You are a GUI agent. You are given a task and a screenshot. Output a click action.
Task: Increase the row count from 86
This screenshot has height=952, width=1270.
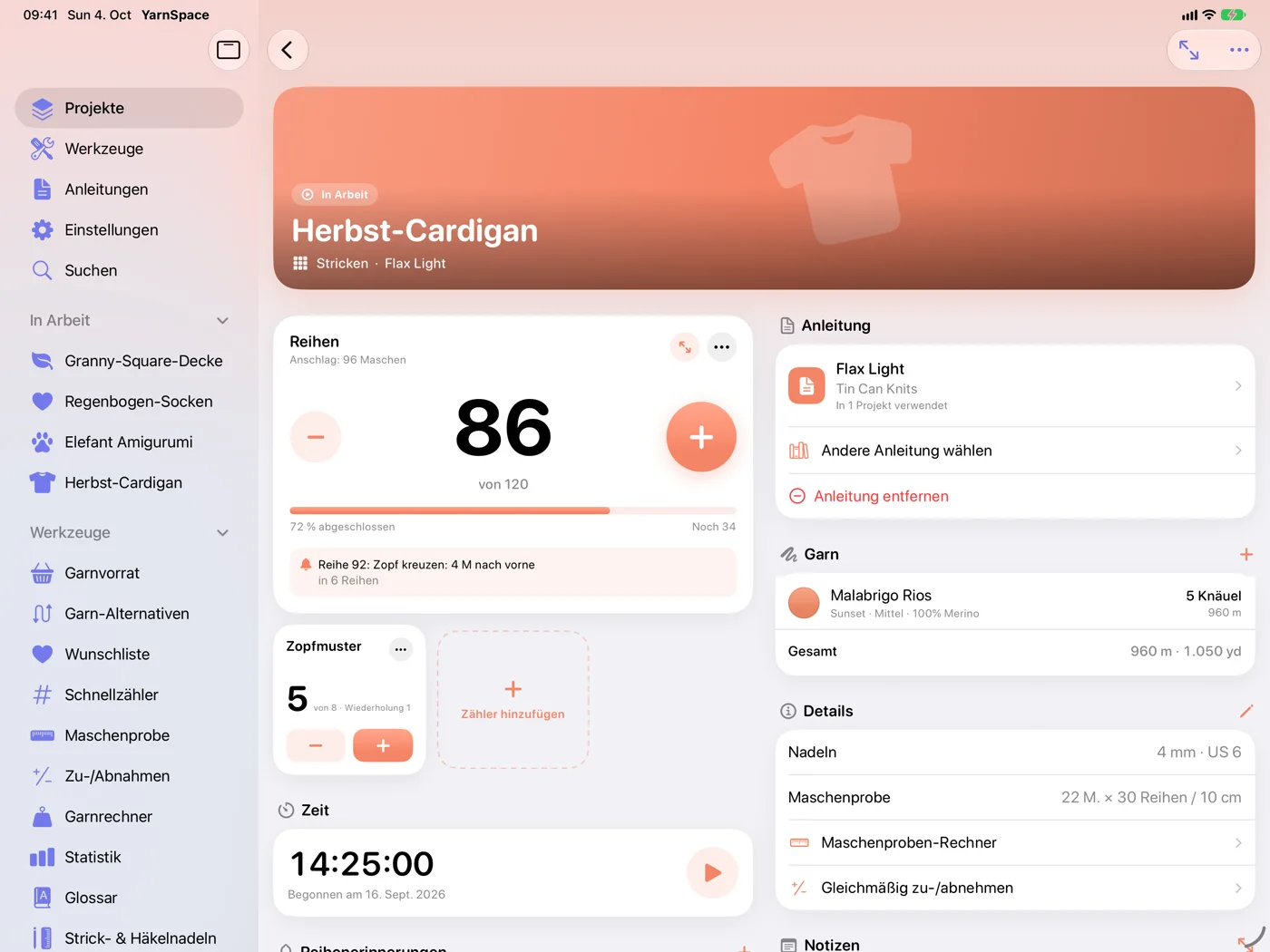[x=701, y=437]
